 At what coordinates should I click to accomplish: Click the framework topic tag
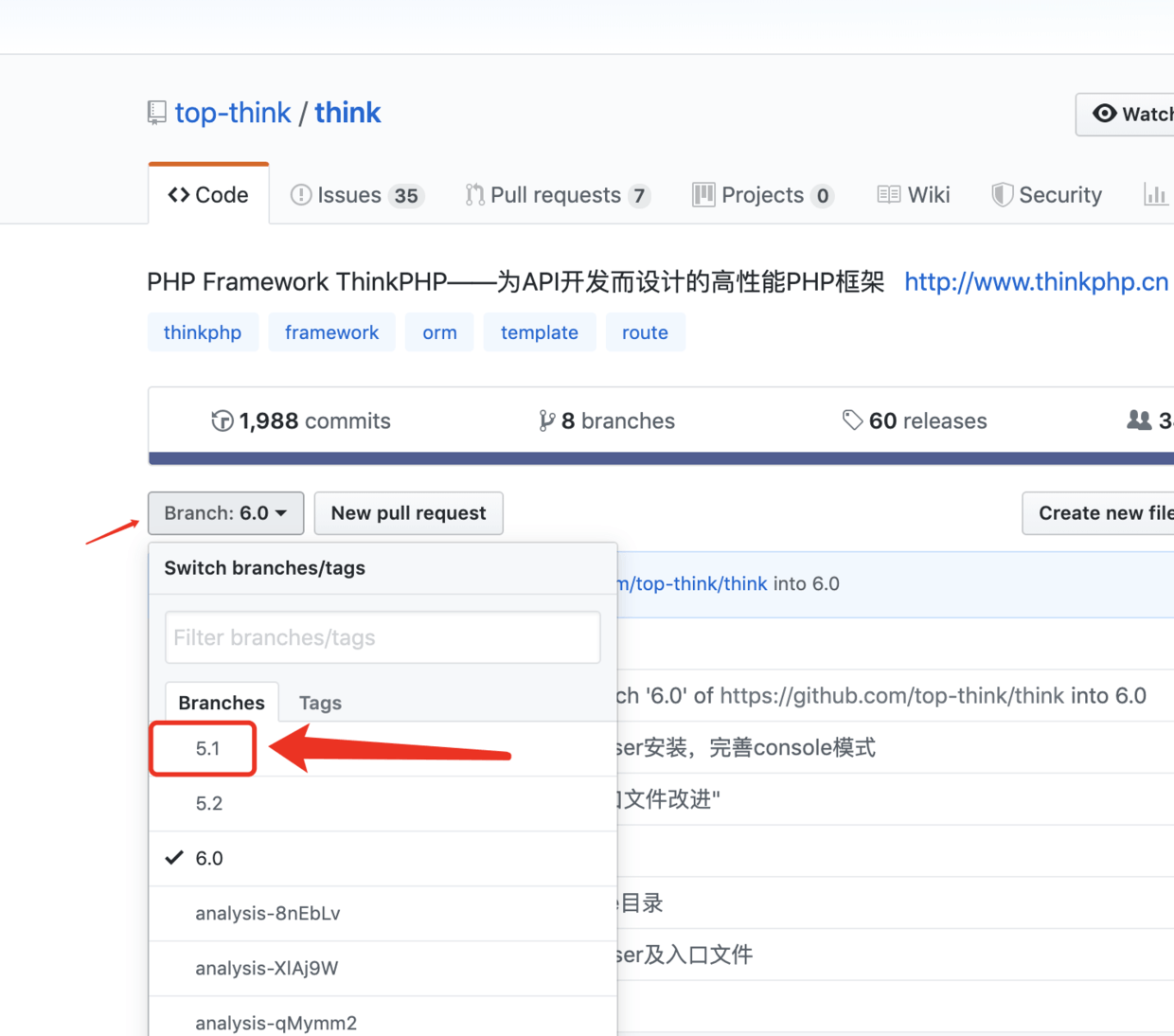click(331, 332)
